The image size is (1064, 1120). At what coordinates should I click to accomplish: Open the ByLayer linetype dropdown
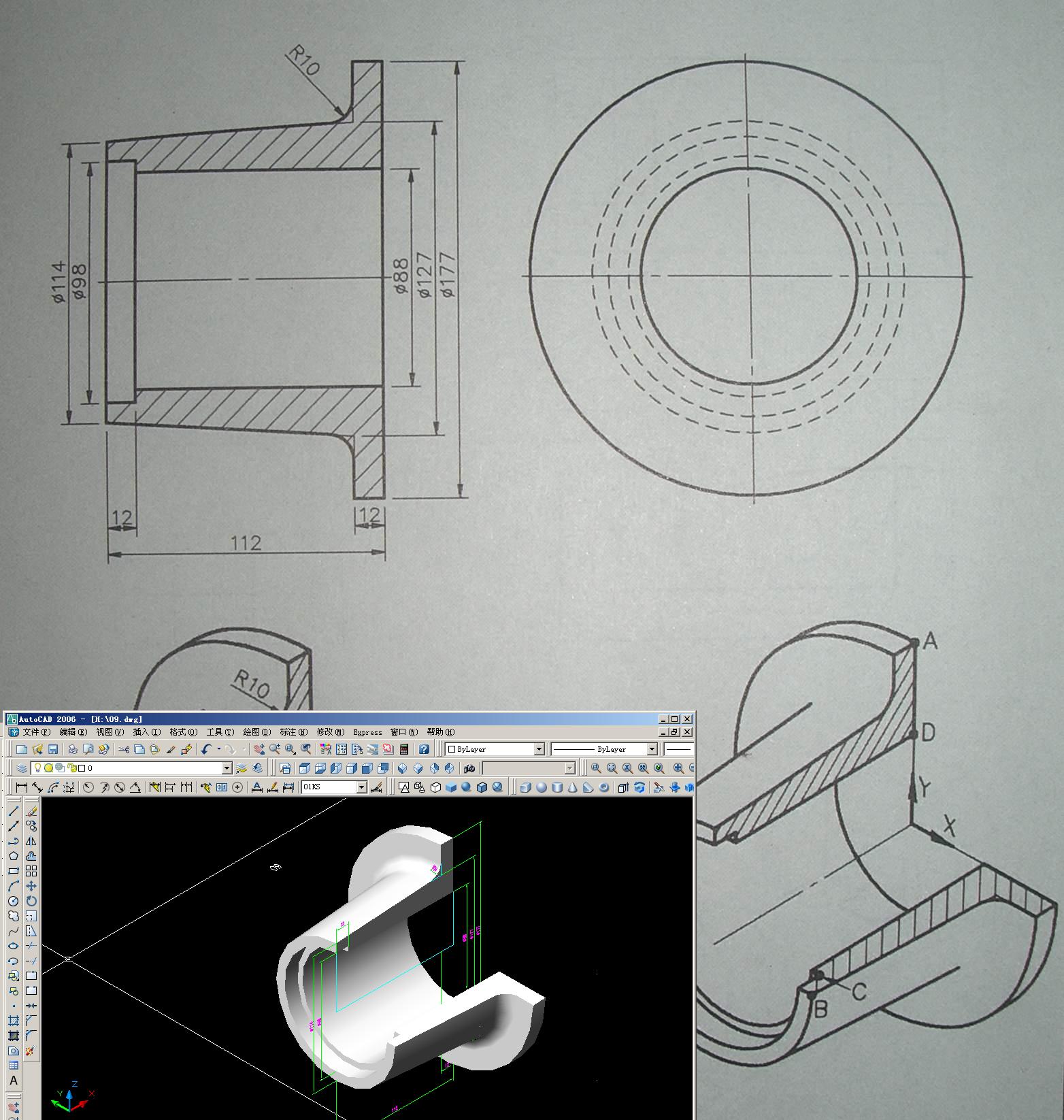(x=652, y=749)
